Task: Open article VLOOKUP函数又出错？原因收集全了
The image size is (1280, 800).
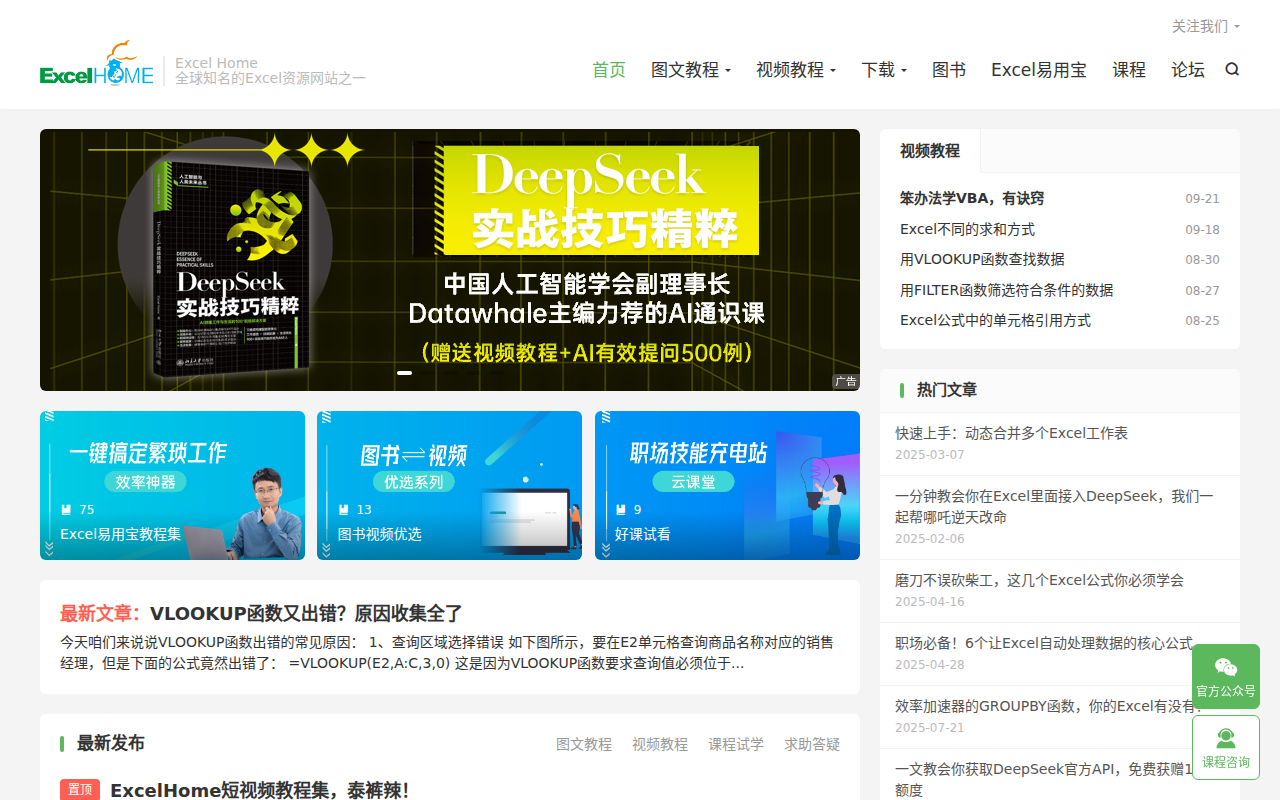Action: (306, 613)
